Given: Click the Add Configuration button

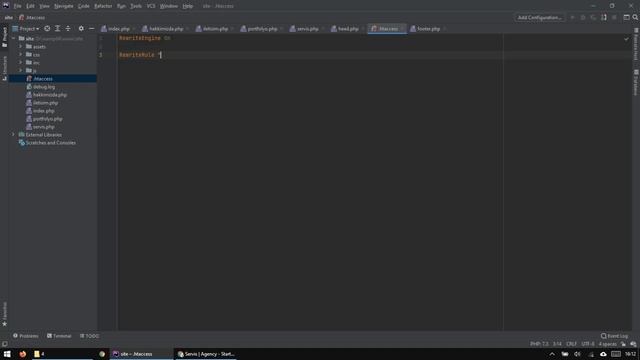Looking at the screenshot, I should tap(540, 18).
